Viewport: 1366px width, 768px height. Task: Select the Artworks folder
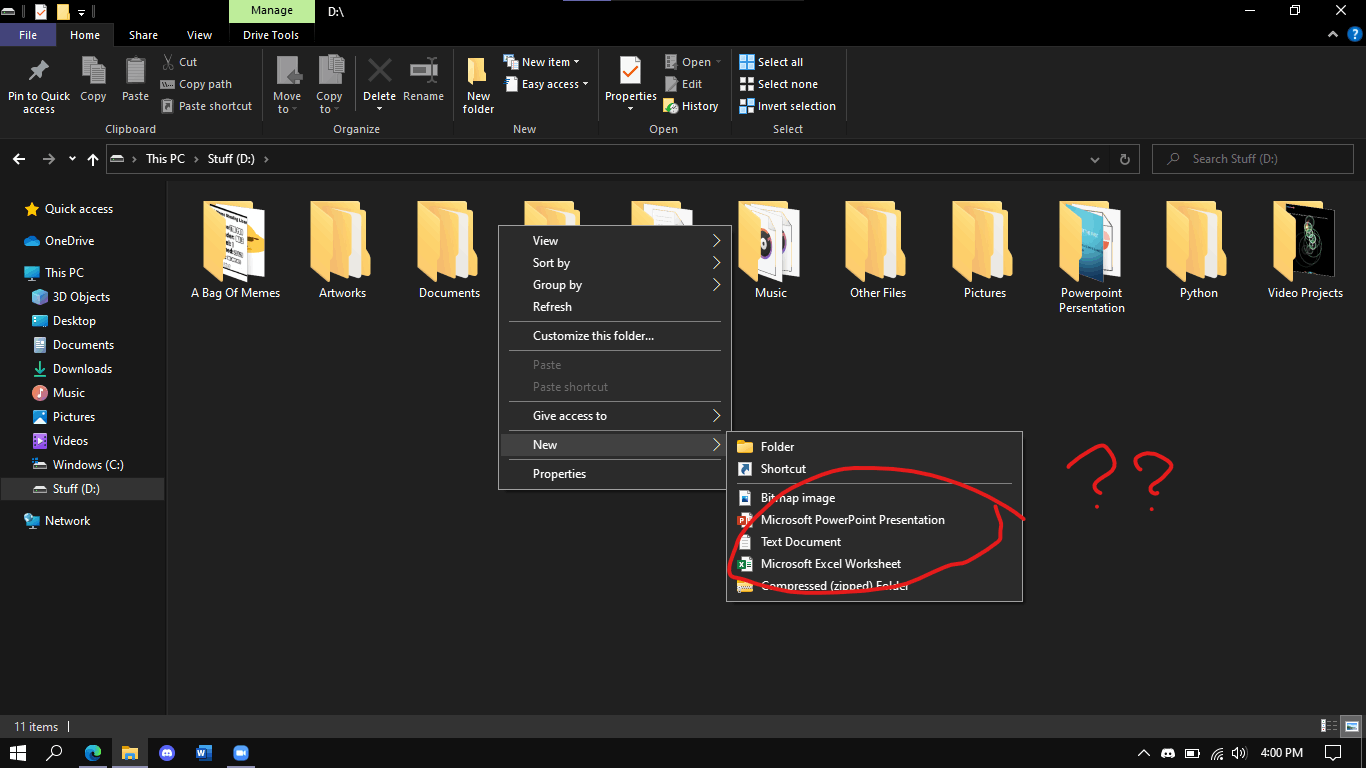coord(342,250)
